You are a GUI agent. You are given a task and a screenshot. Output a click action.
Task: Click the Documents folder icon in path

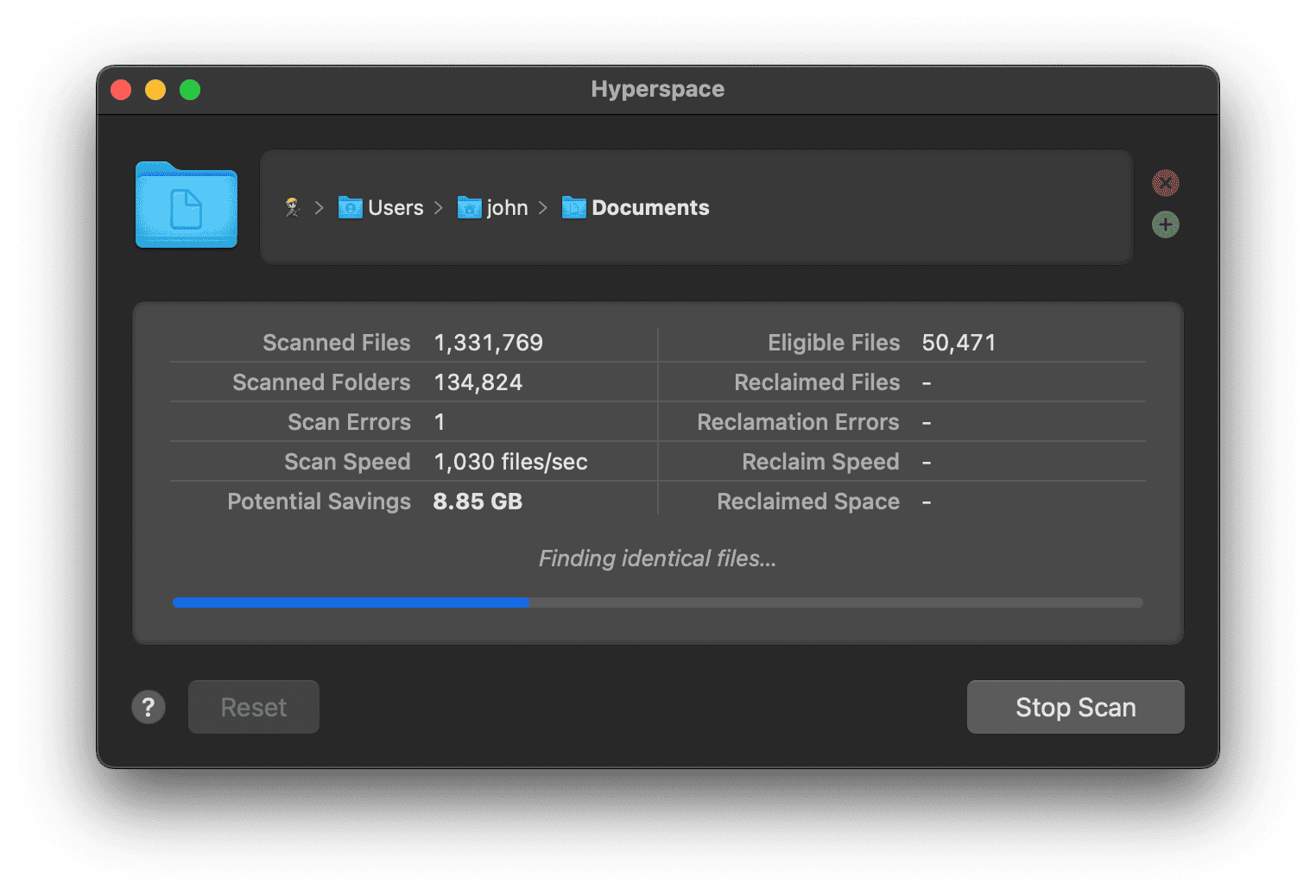pyautogui.click(x=573, y=207)
